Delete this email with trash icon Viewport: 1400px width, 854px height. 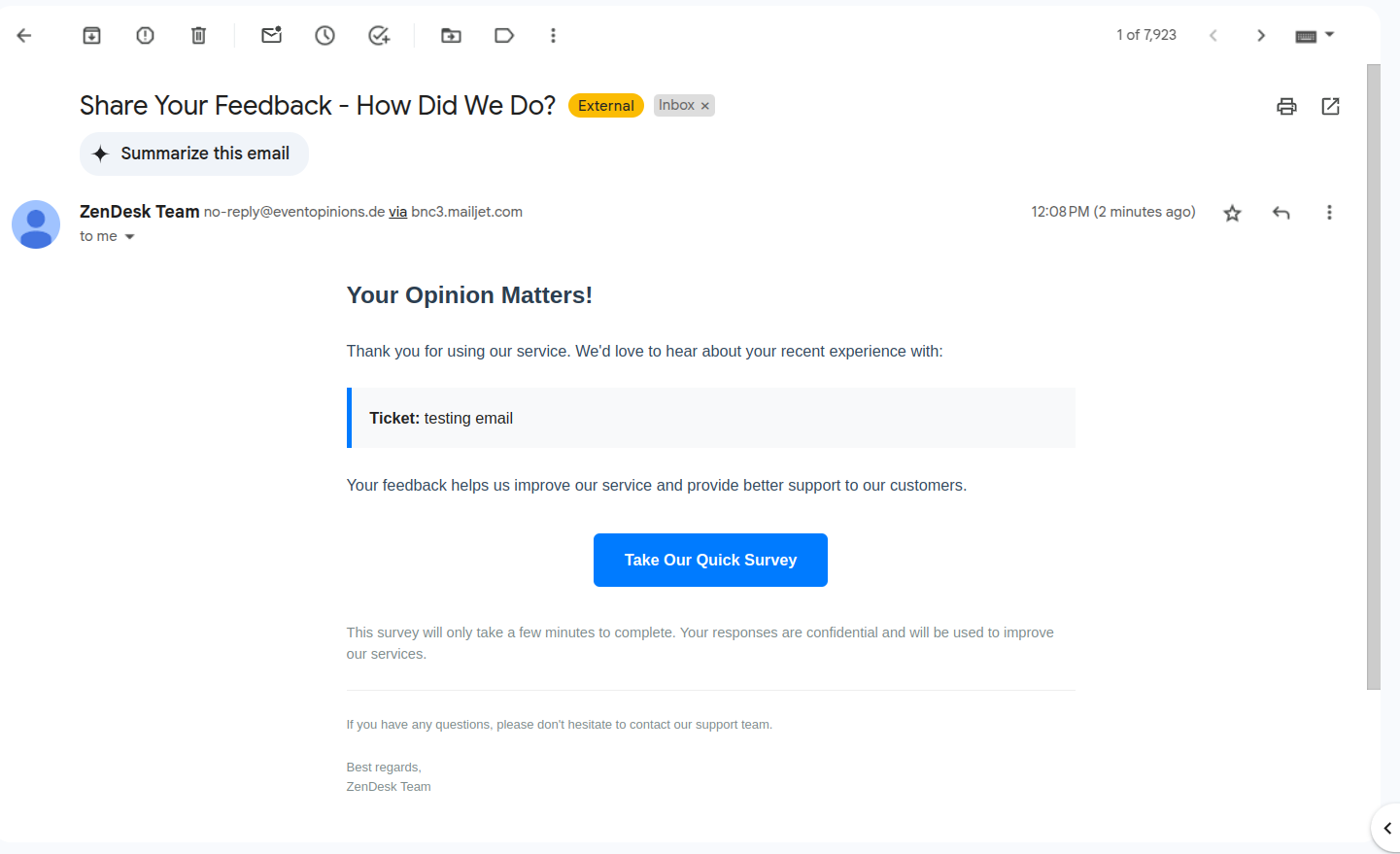(198, 36)
